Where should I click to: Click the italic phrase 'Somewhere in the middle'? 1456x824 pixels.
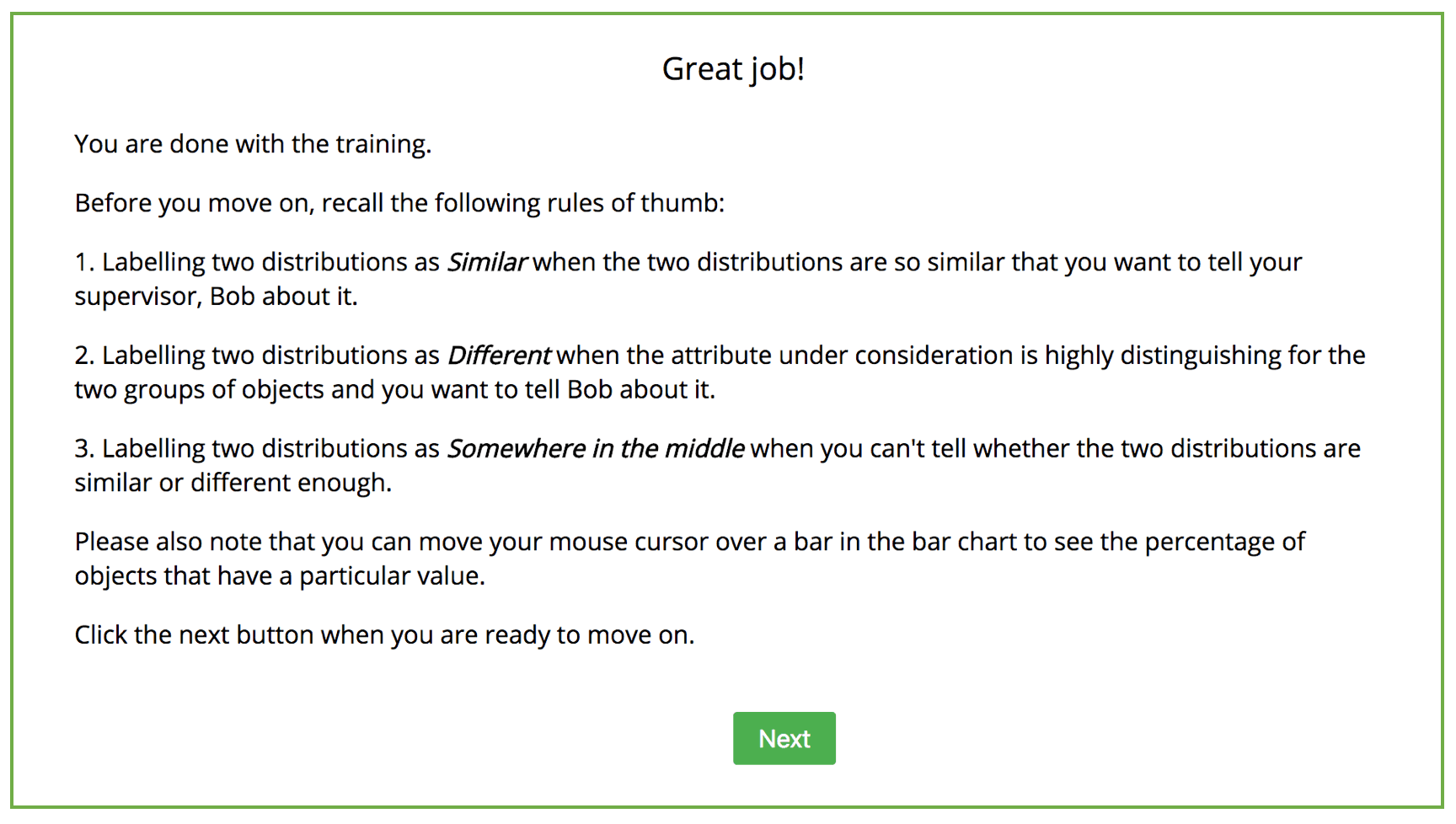(x=596, y=448)
